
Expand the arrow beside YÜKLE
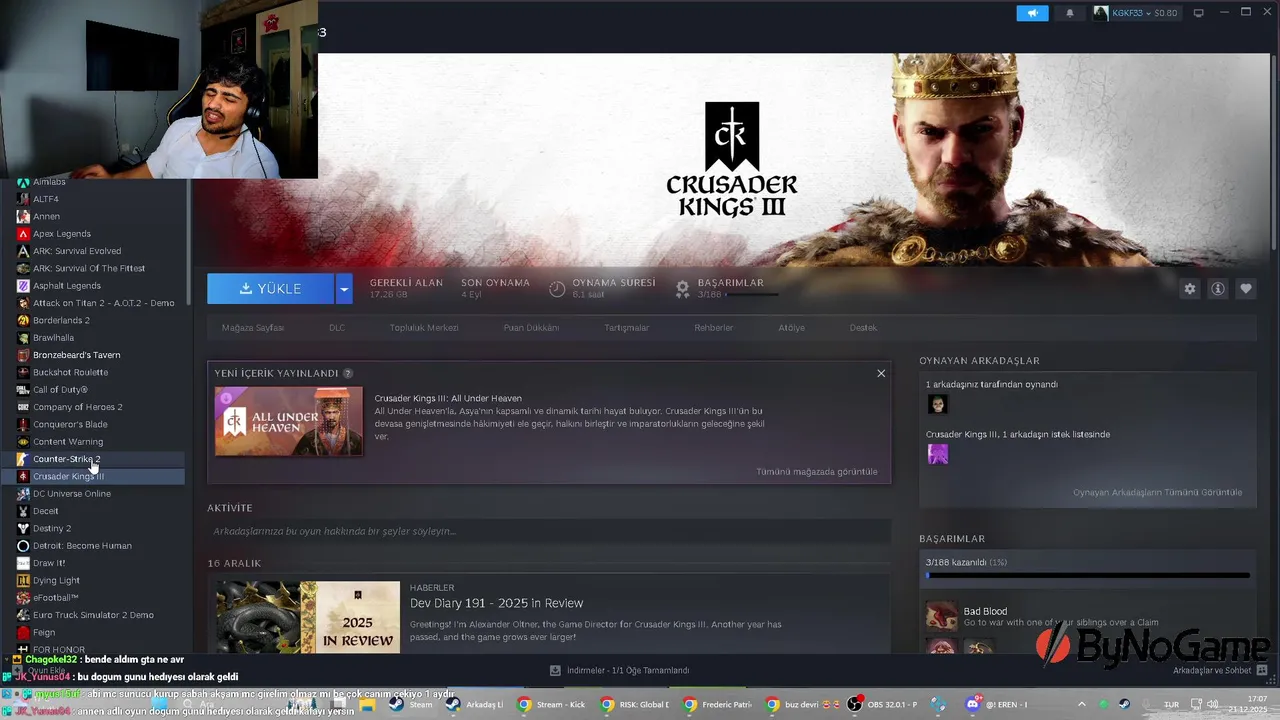pyautogui.click(x=344, y=289)
